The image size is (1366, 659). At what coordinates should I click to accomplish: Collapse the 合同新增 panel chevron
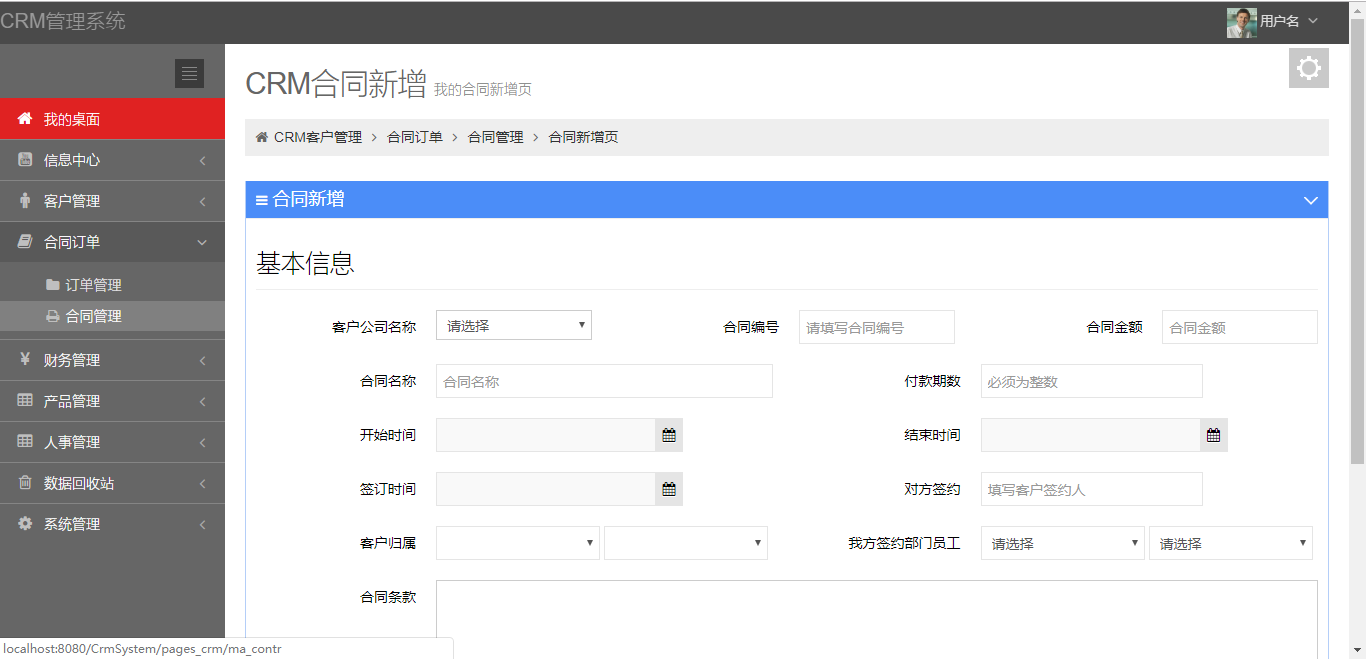click(x=1311, y=200)
